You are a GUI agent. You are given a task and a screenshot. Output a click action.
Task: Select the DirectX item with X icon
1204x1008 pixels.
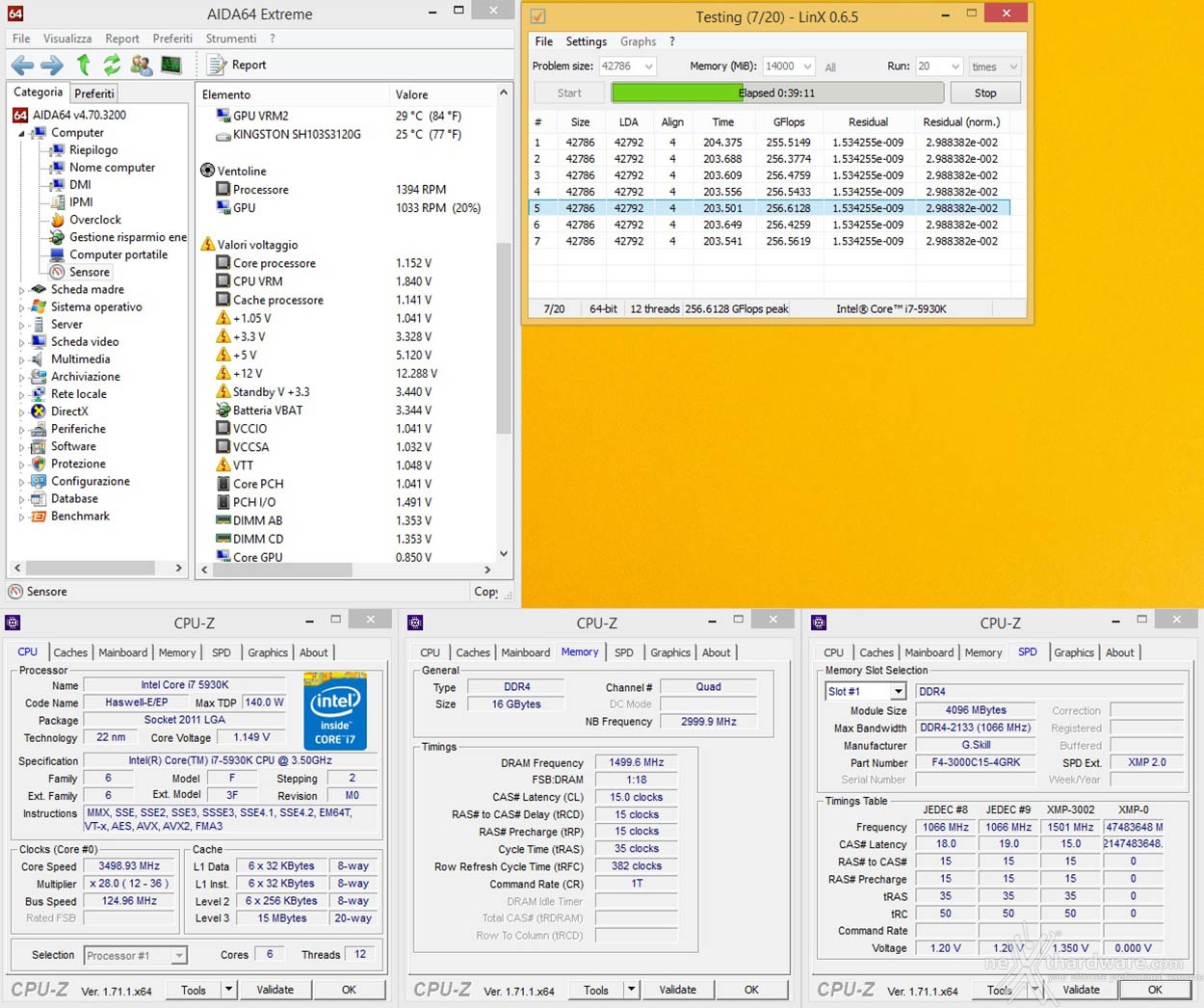coord(69,411)
